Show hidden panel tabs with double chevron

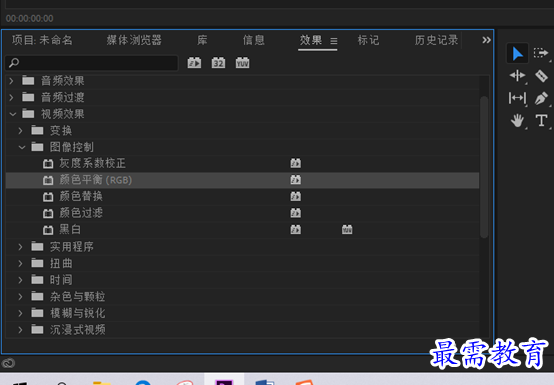(486, 40)
